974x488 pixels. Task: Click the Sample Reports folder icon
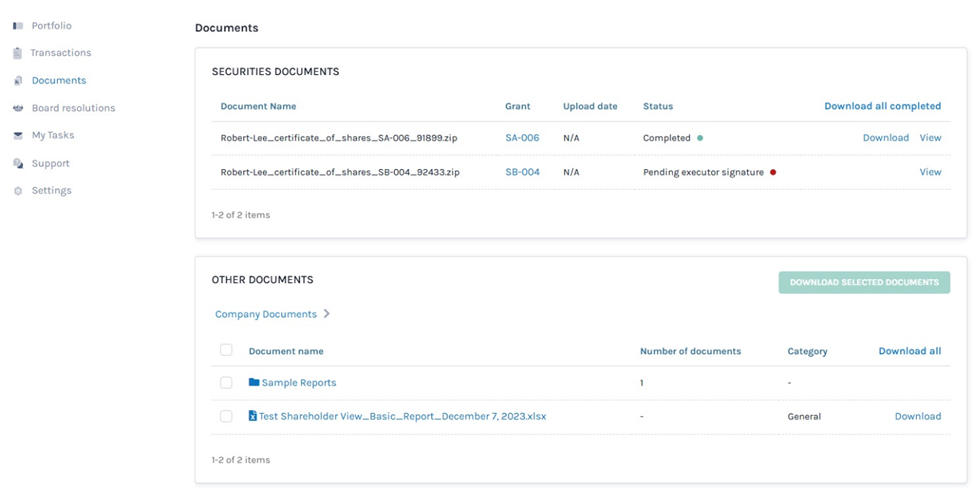pos(254,383)
